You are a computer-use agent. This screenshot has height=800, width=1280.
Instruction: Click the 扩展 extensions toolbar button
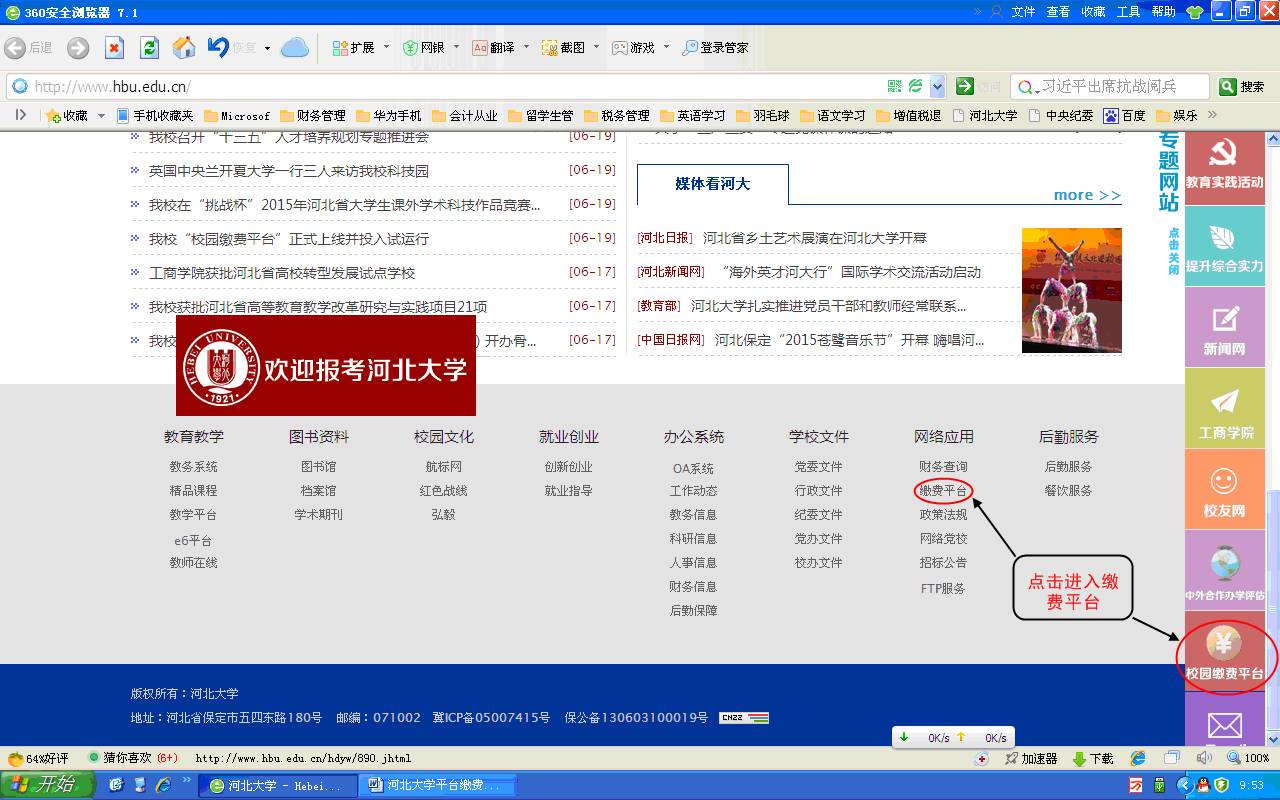click(x=353, y=48)
